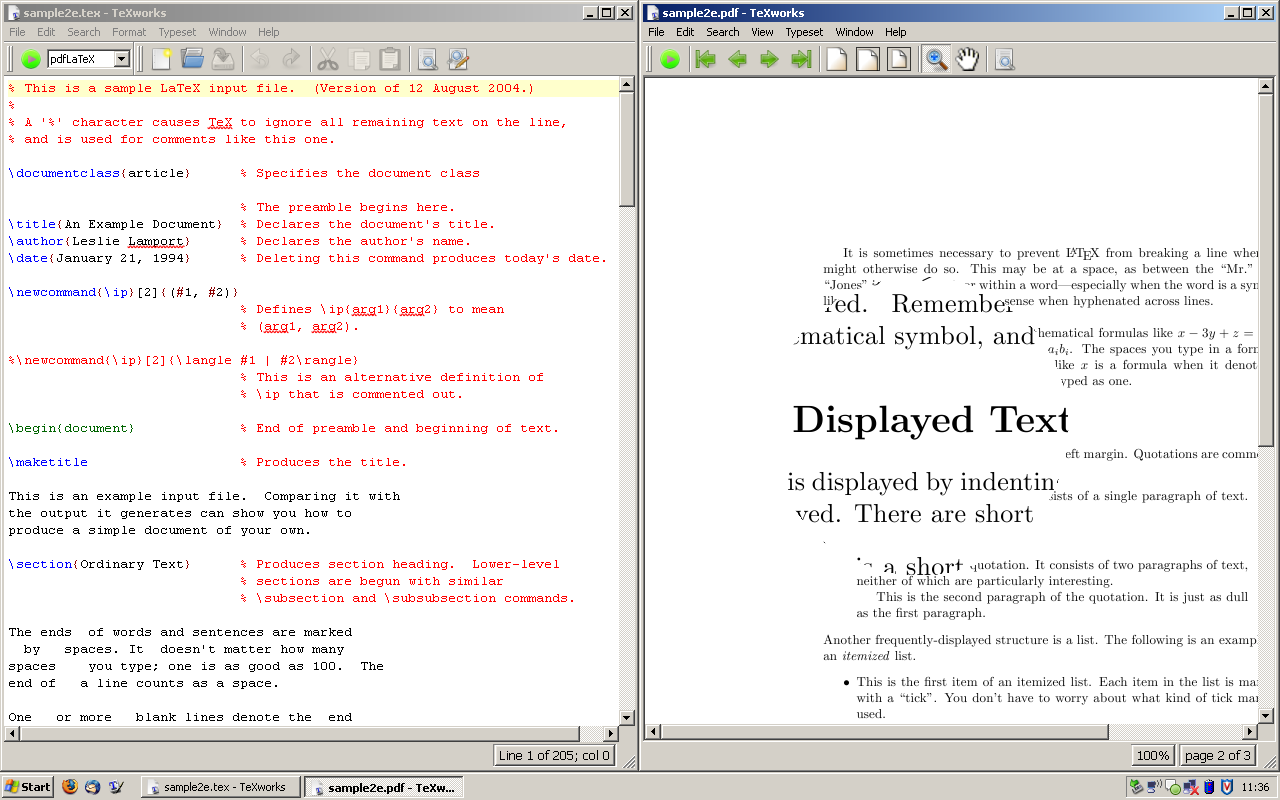Click the Undo arrow icon
Viewport: 1280px width, 800px height.
(x=260, y=59)
